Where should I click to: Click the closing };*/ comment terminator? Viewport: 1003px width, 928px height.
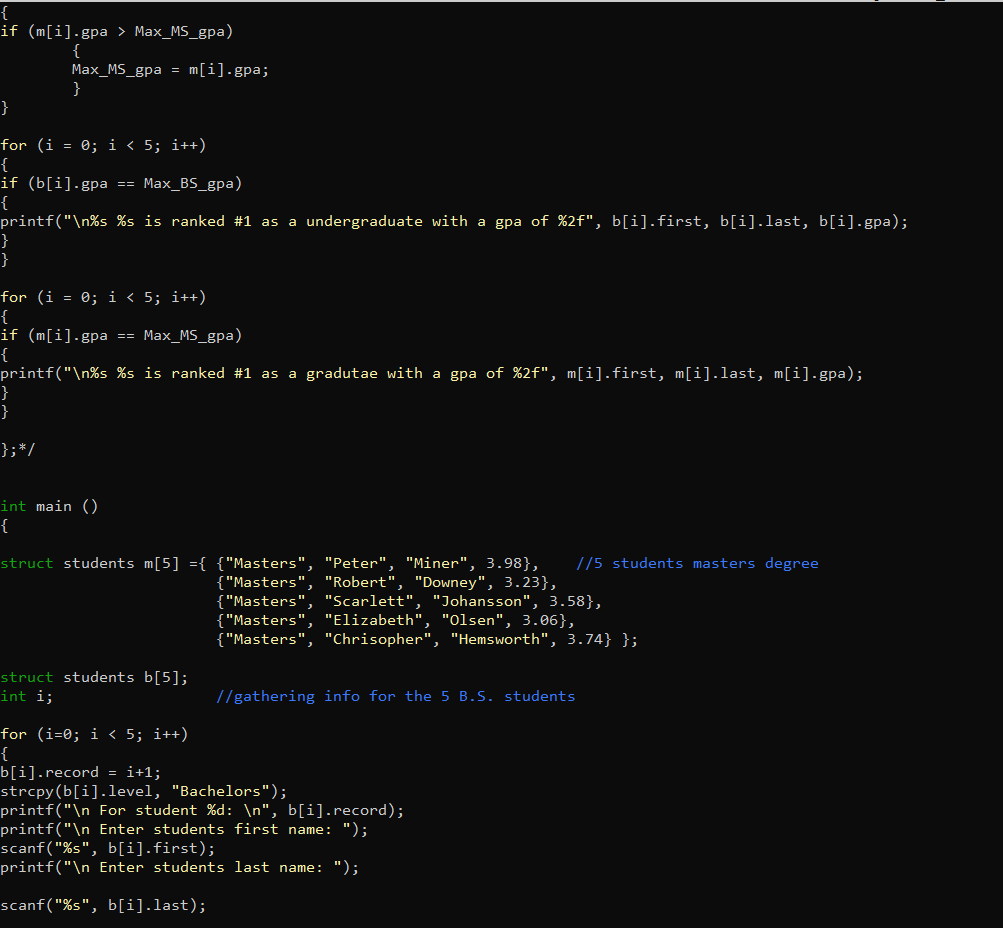click(x=19, y=449)
